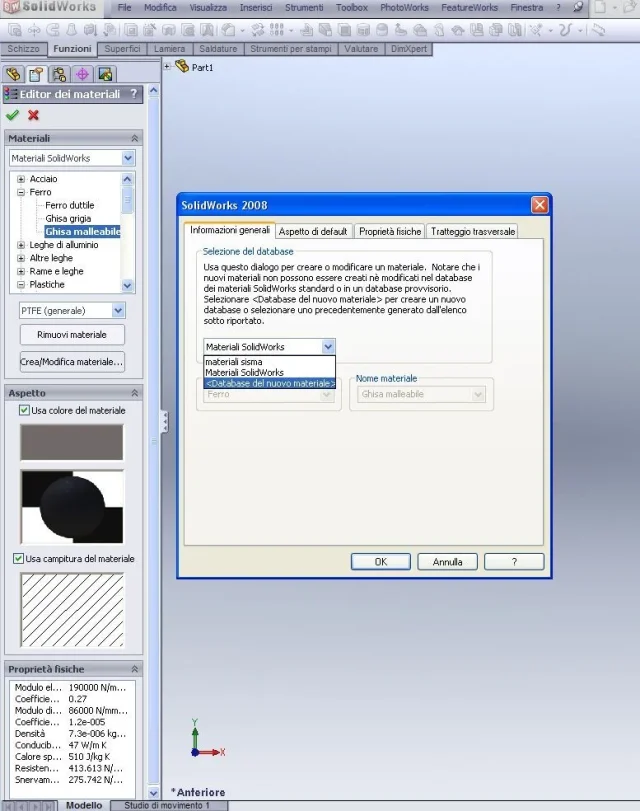
Task: Open help for Editor dei materiali
Action: pos(134,94)
